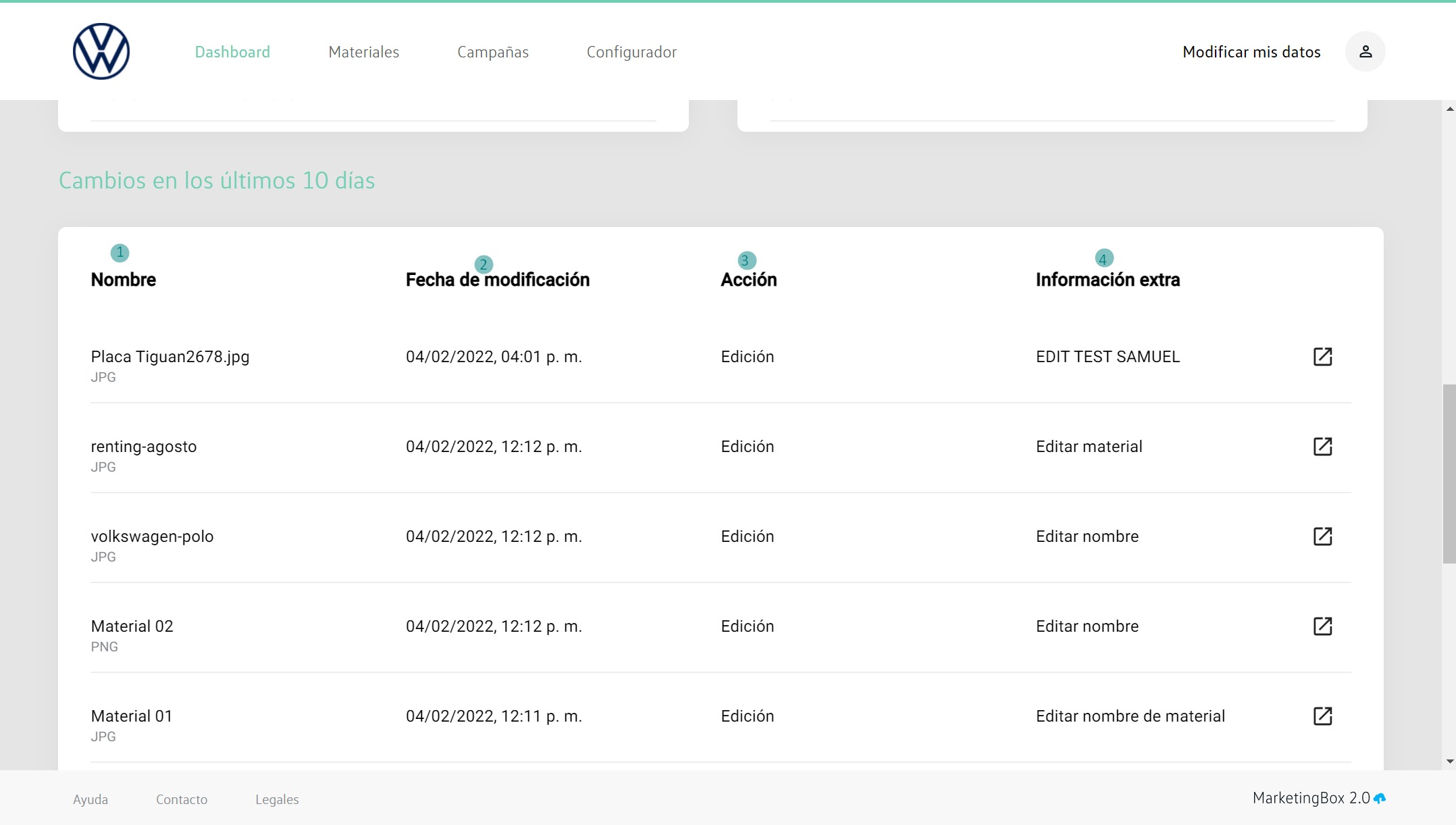Switch to the Campañas section
The image size is (1456, 825).
(x=492, y=52)
